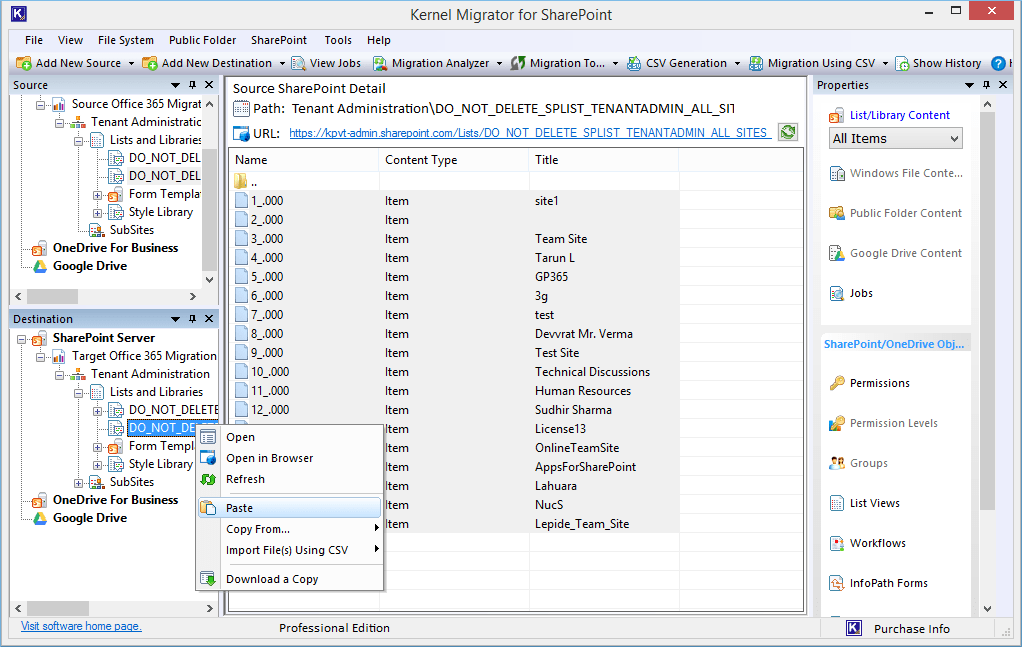Open the SharePoint menu
The image size is (1022, 647).
click(x=279, y=40)
